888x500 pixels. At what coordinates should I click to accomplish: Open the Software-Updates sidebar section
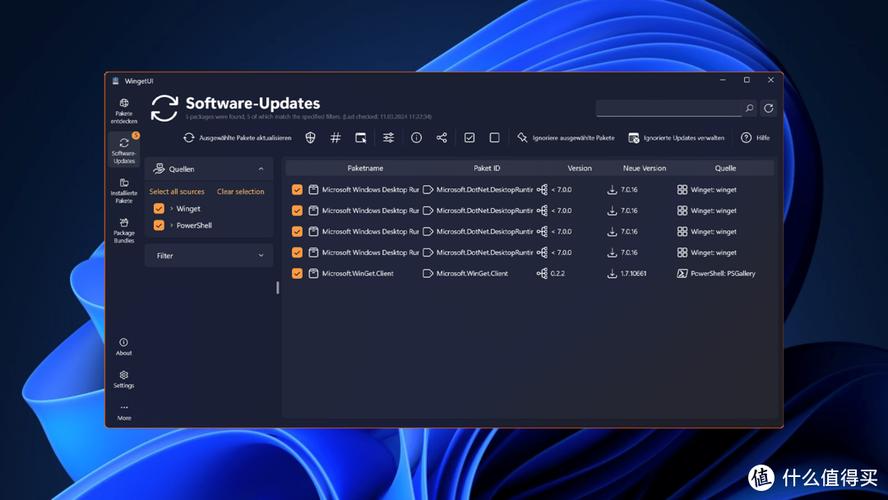(x=123, y=149)
